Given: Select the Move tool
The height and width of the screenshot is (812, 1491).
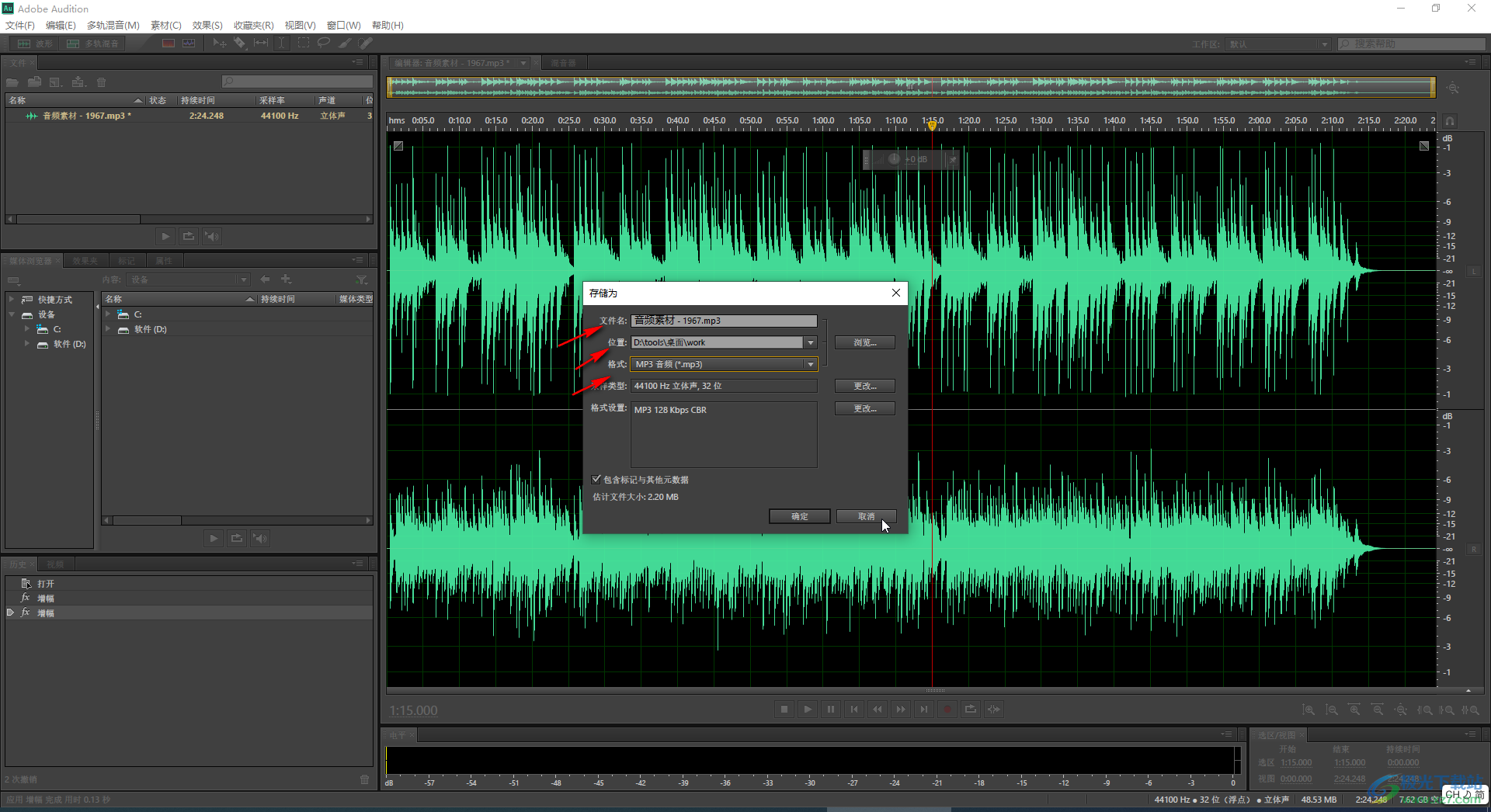Looking at the screenshot, I should [x=220, y=43].
